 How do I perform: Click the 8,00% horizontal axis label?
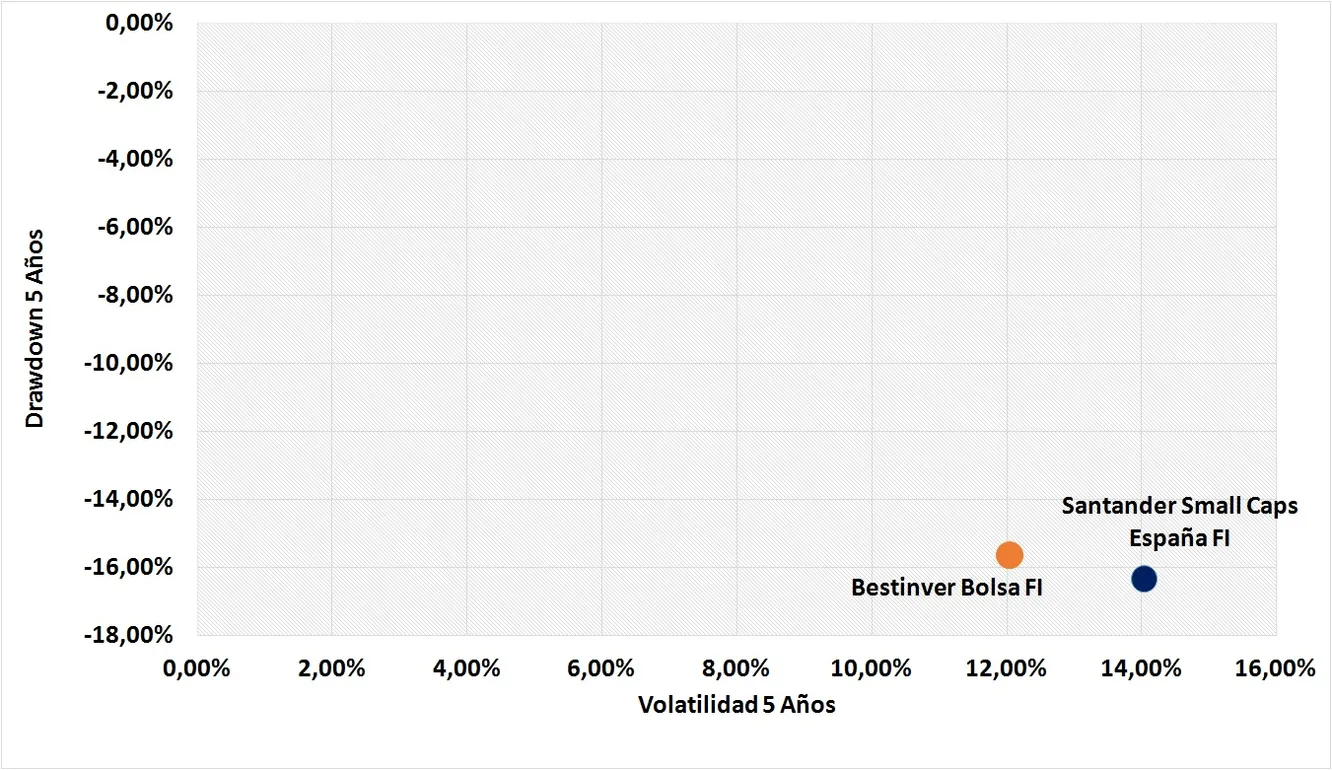tap(736, 669)
